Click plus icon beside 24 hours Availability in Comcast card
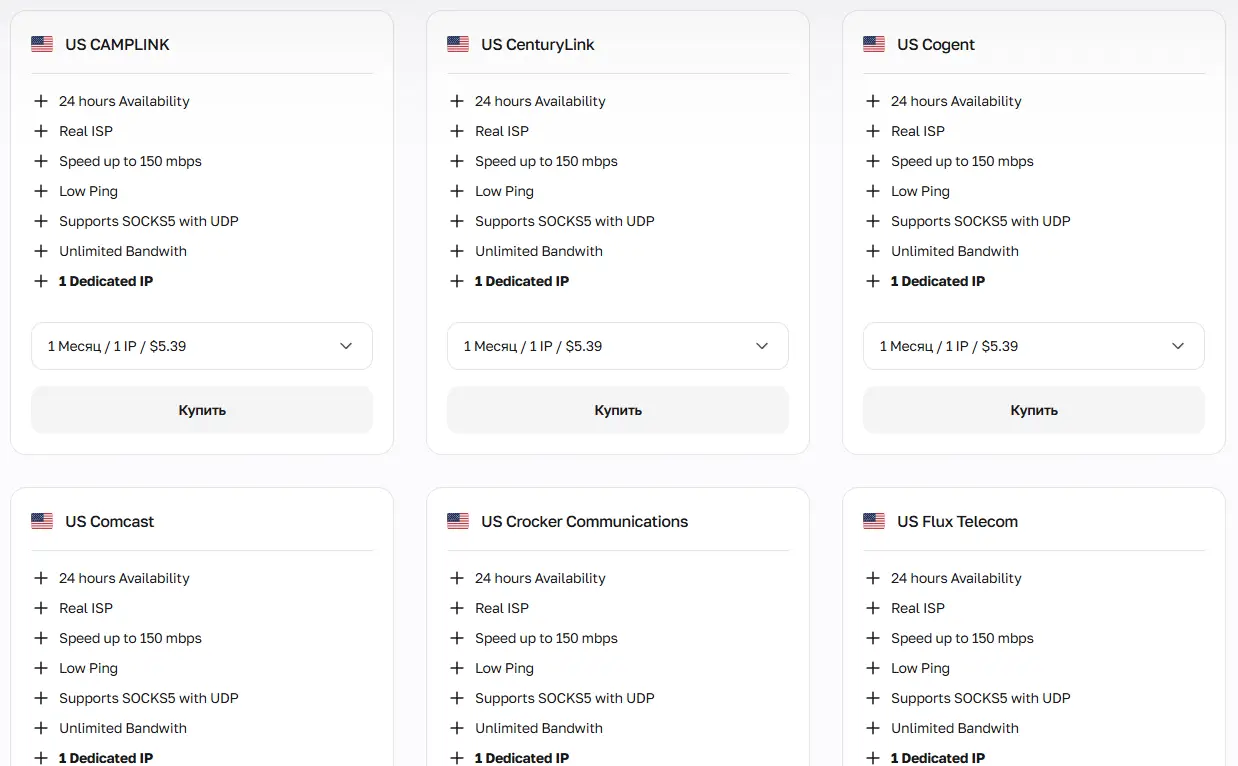Viewport: 1238px width, 766px height. tap(41, 578)
